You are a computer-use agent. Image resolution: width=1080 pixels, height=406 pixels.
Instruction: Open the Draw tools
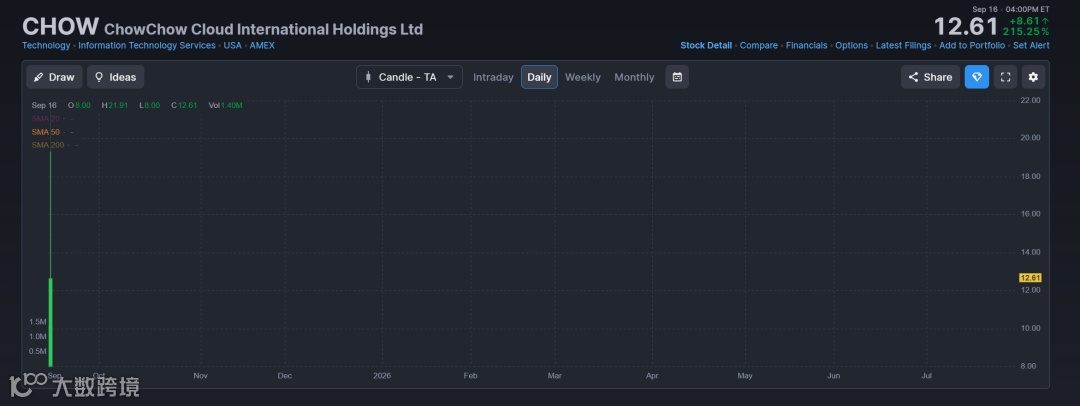coord(54,77)
